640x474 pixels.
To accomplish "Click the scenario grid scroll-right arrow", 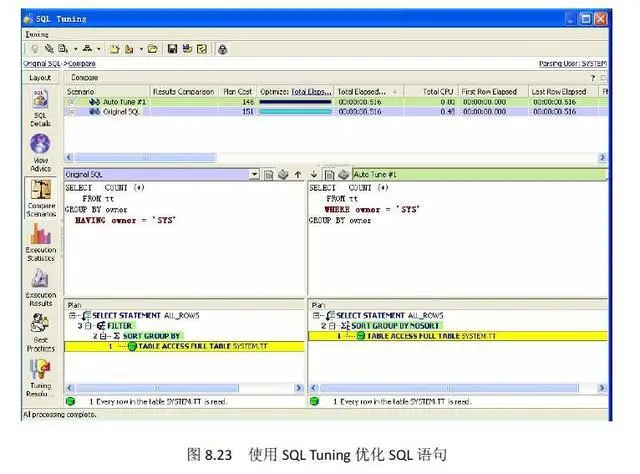I will tap(602, 158).
